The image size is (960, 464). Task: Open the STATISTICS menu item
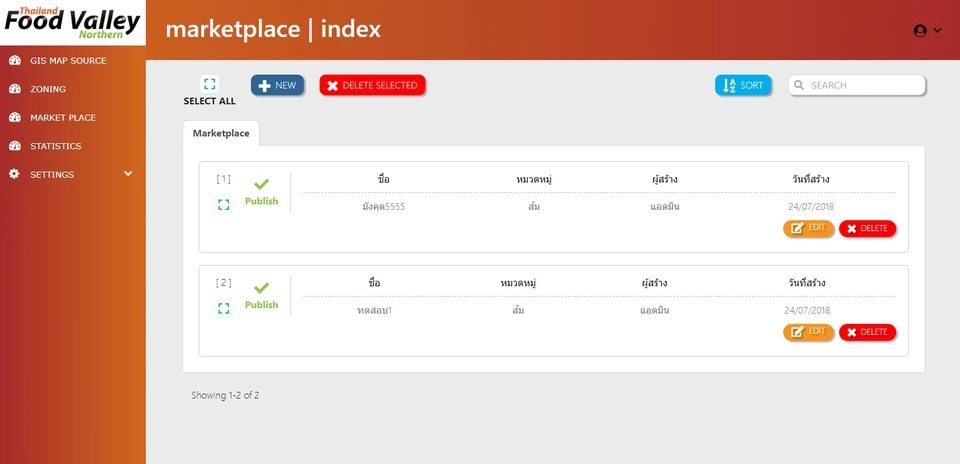coord(56,146)
